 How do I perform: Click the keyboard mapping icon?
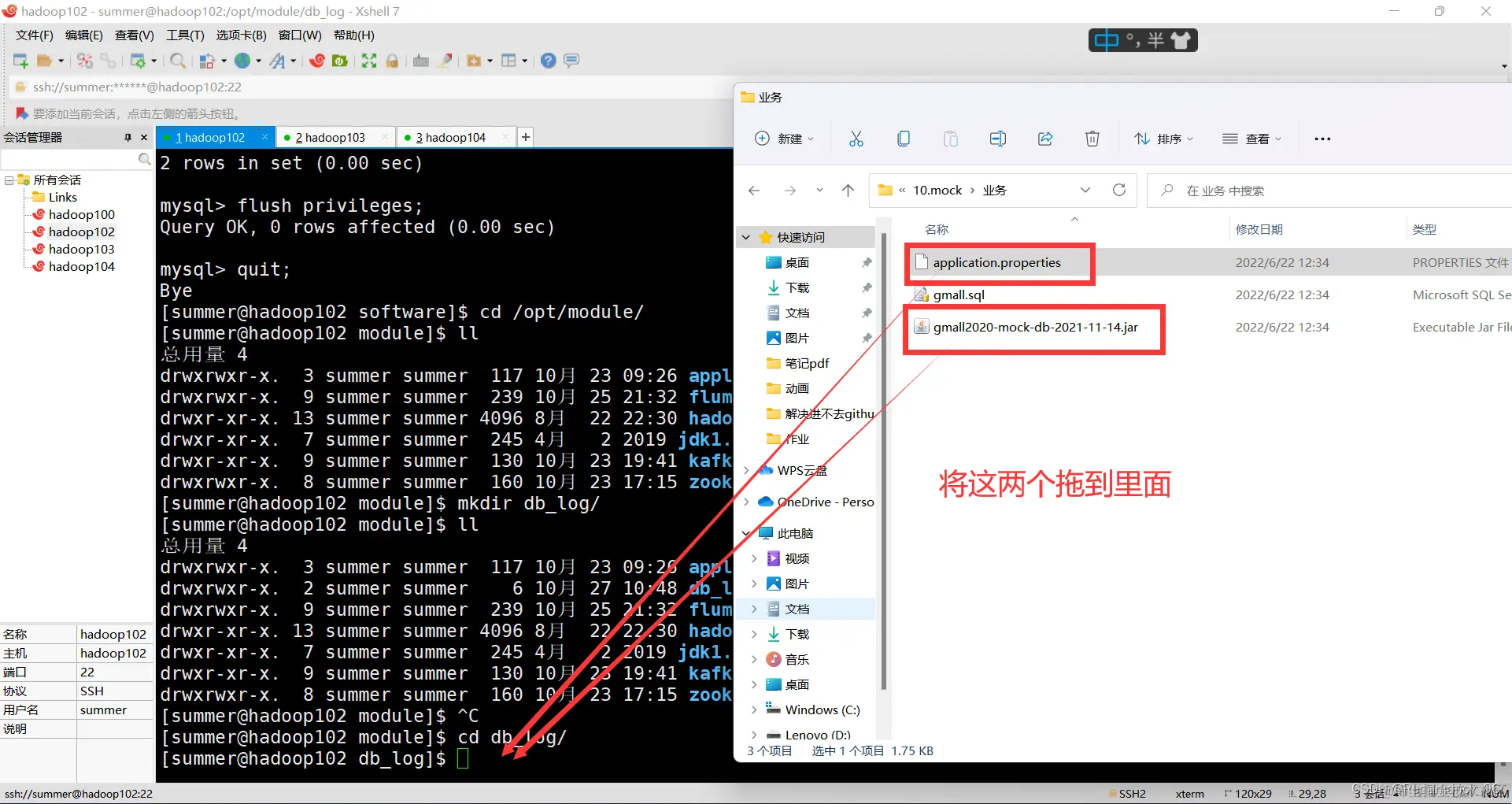pyautogui.click(x=421, y=61)
